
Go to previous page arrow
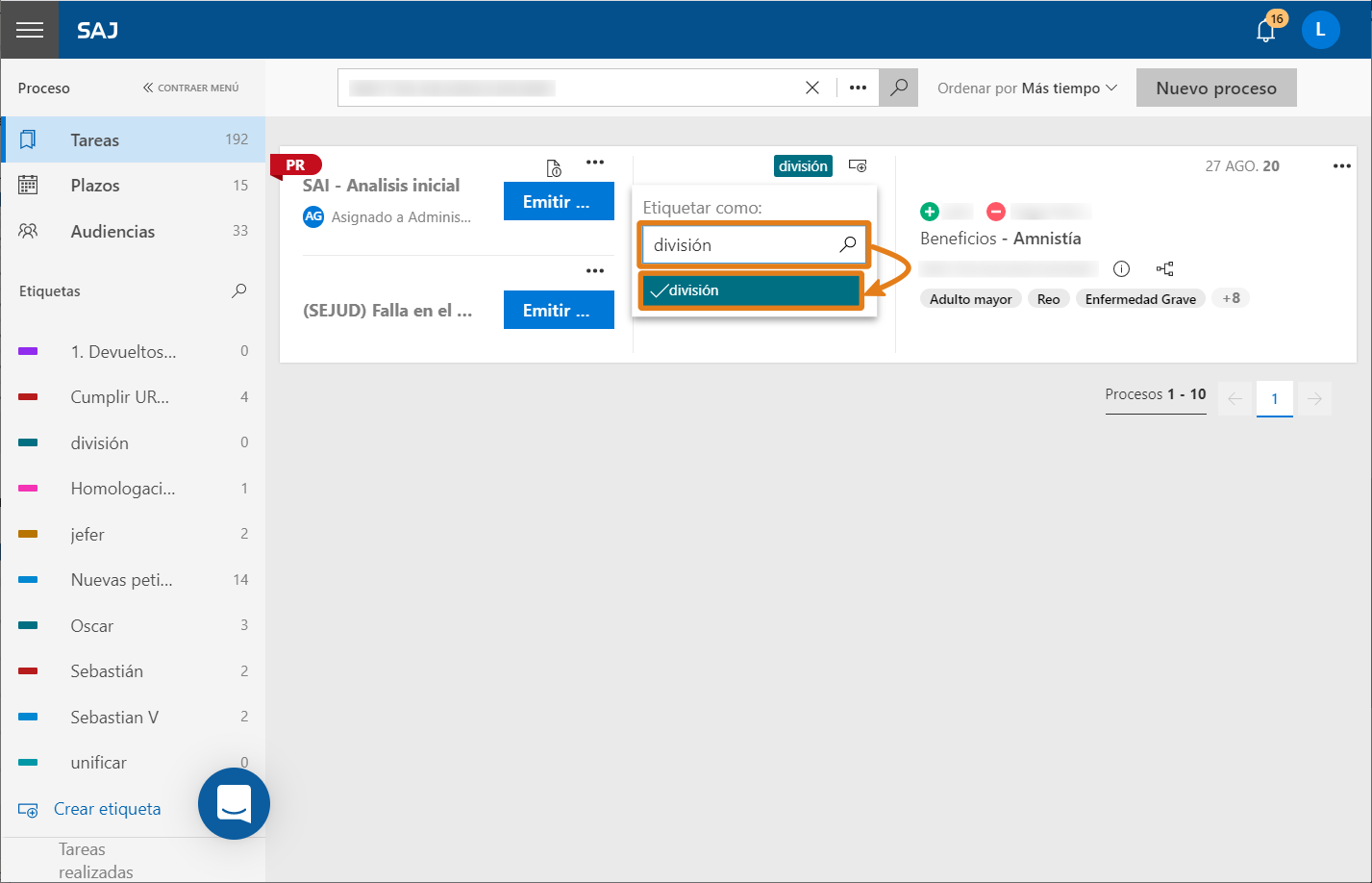pos(1235,398)
